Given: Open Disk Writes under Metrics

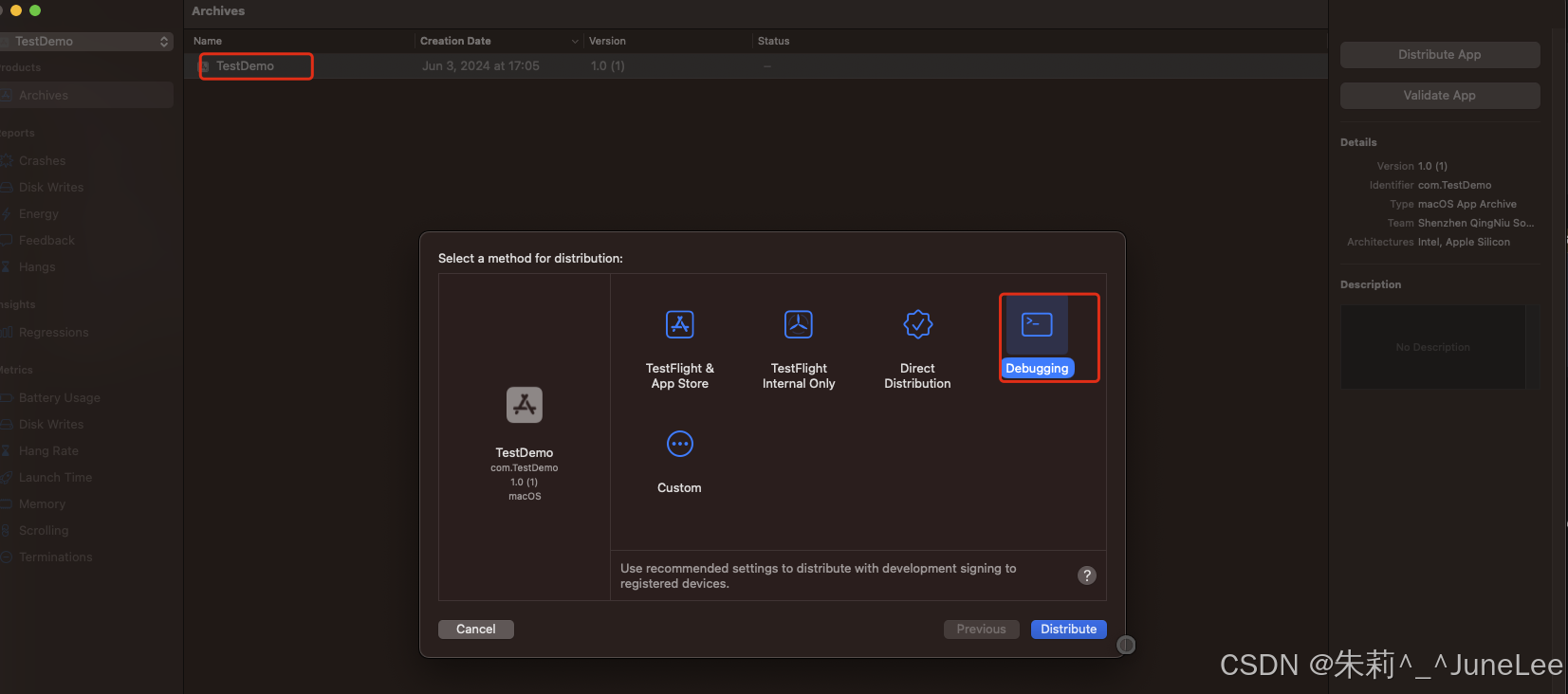Looking at the screenshot, I should pos(51,425).
